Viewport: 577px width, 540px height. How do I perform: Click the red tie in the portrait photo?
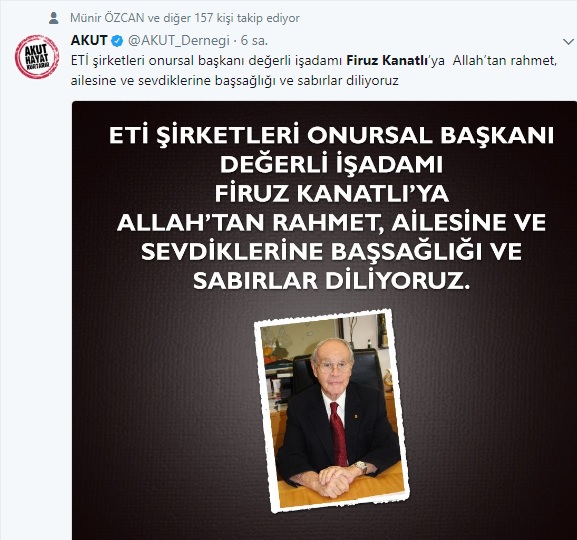339,434
